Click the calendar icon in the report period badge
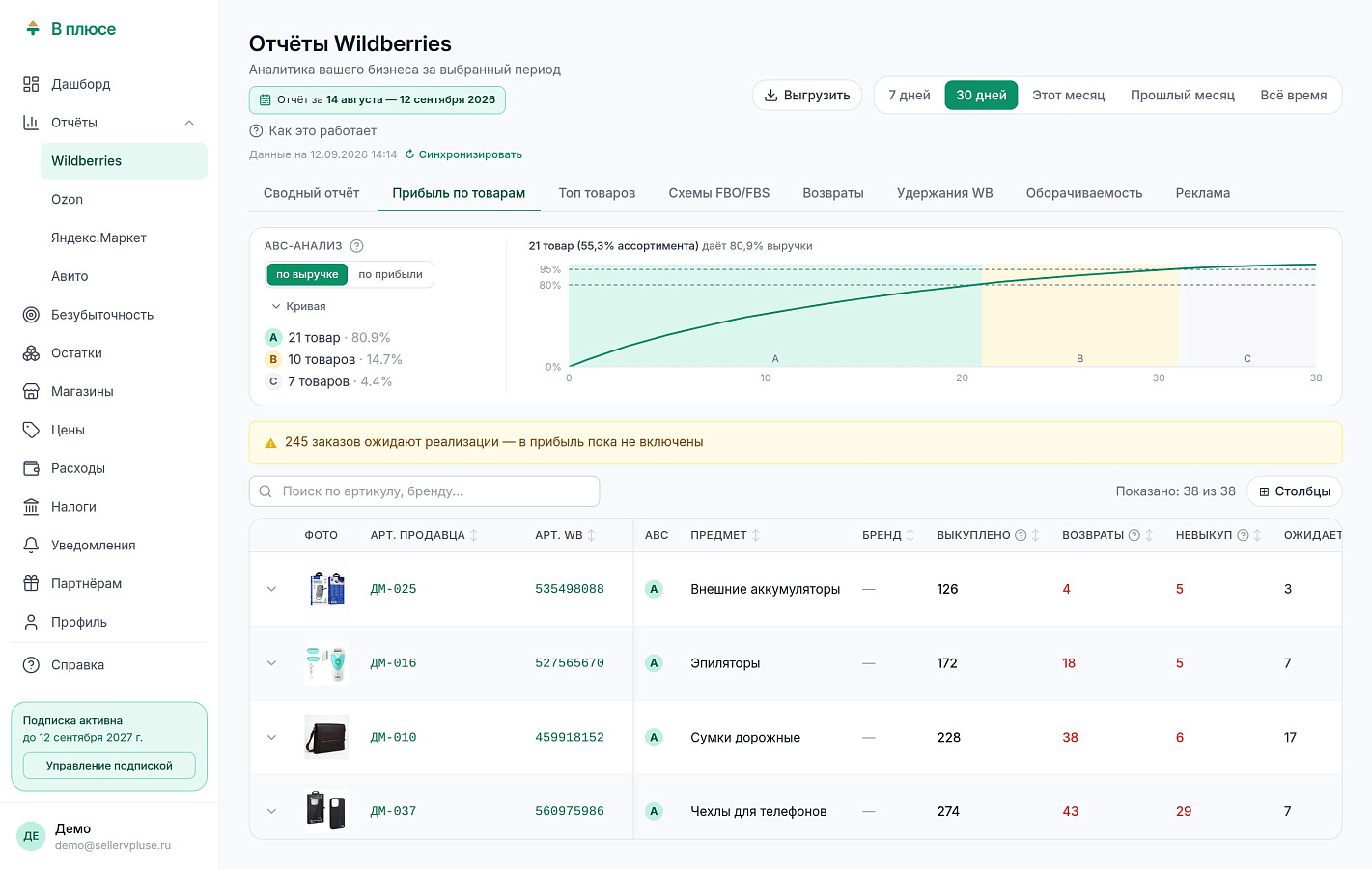Viewport: 1372px width, 869px height. [x=265, y=99]
